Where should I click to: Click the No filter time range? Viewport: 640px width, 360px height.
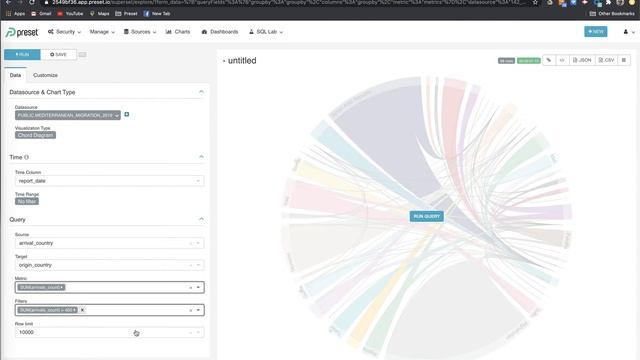[x=27, y=201]
